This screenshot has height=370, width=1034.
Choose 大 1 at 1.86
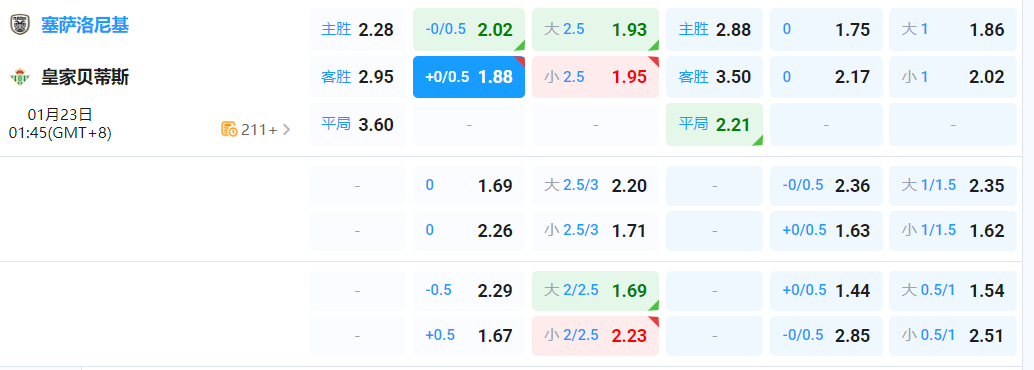click(953, 29)
